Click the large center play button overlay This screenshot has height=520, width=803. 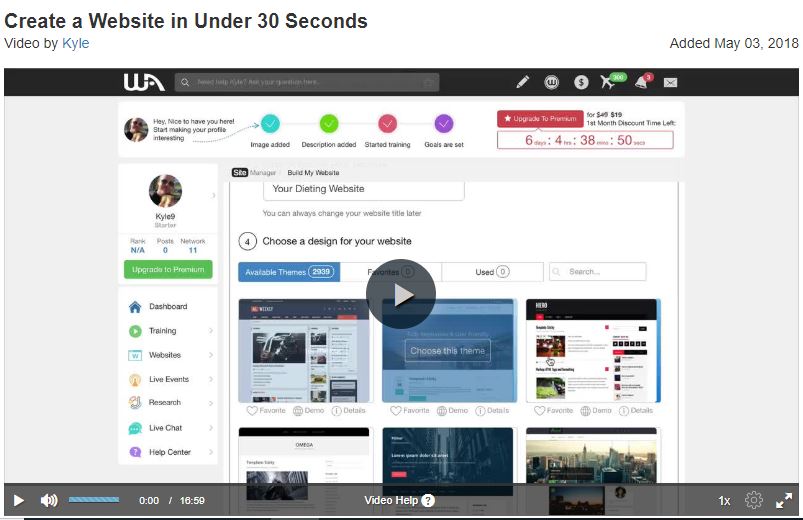[401, 295]
